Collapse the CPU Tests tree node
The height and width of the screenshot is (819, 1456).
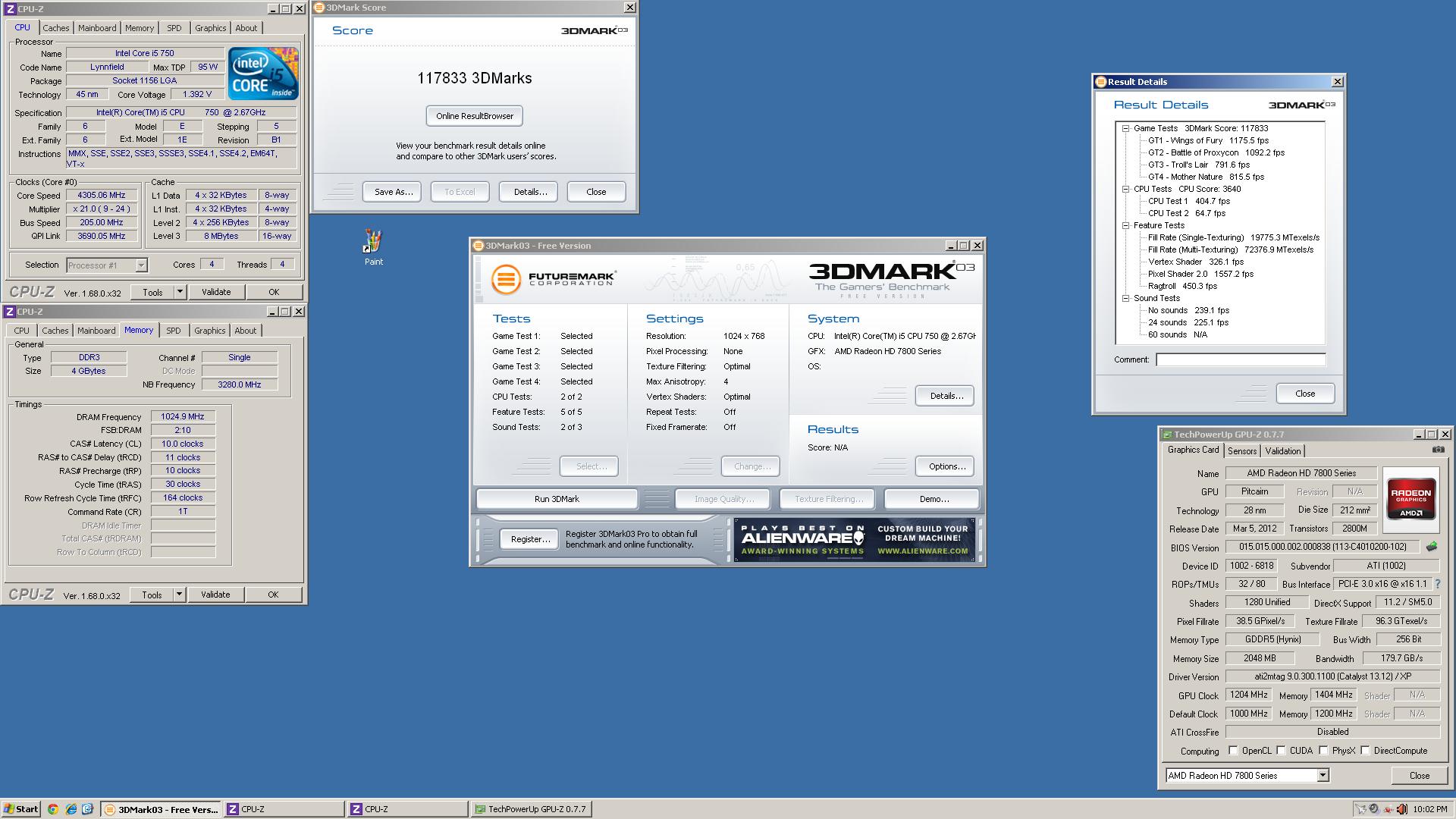pyautogui.click(x=1126, y=189)
